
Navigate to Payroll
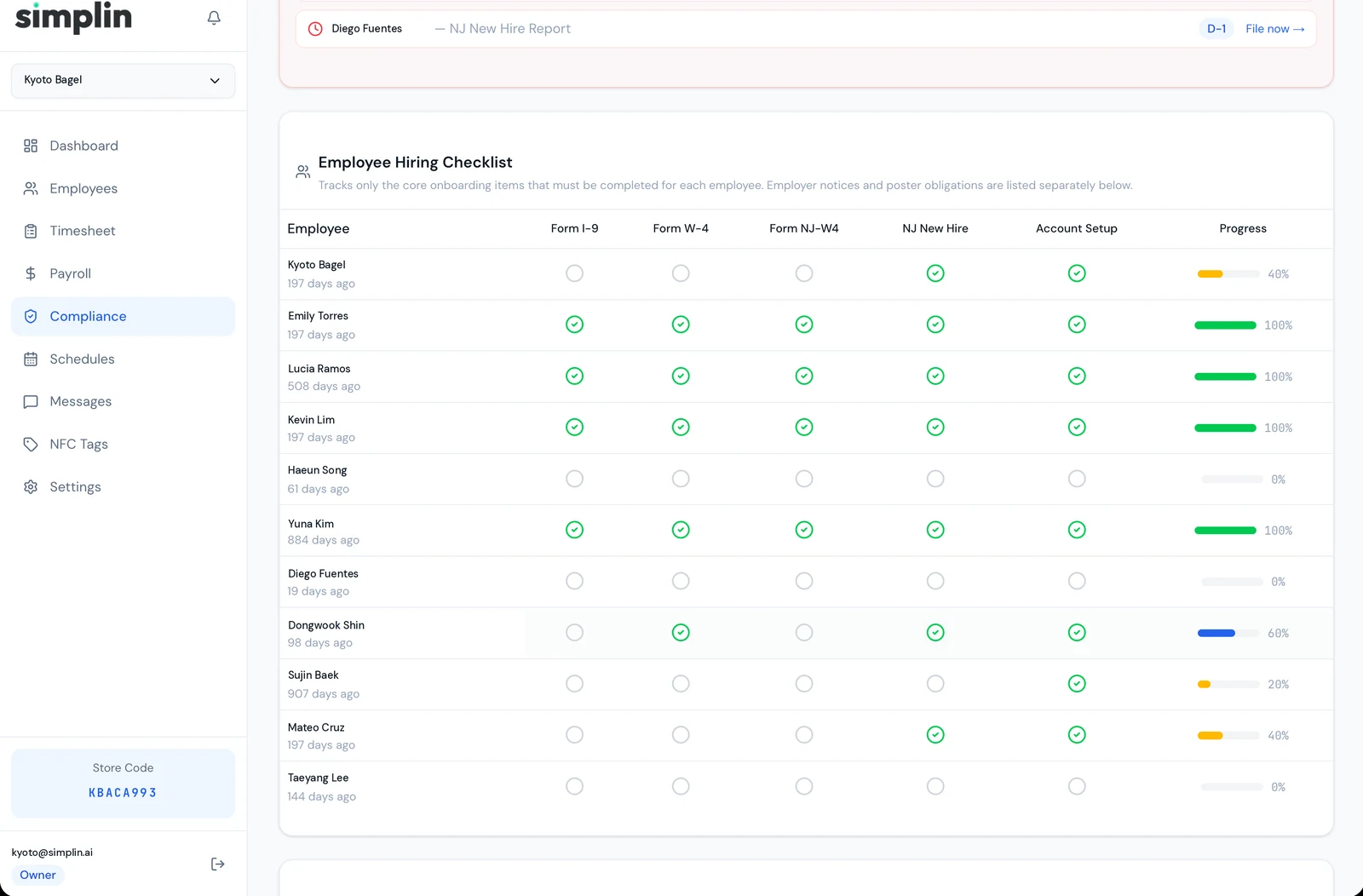(123, 273)
